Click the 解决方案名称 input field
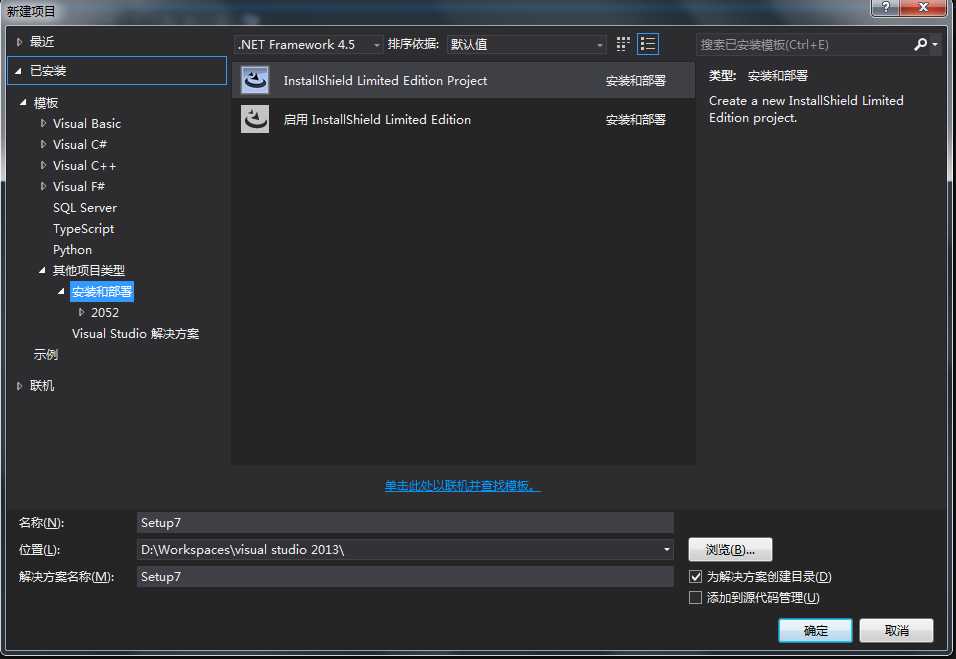 [405, 576]
